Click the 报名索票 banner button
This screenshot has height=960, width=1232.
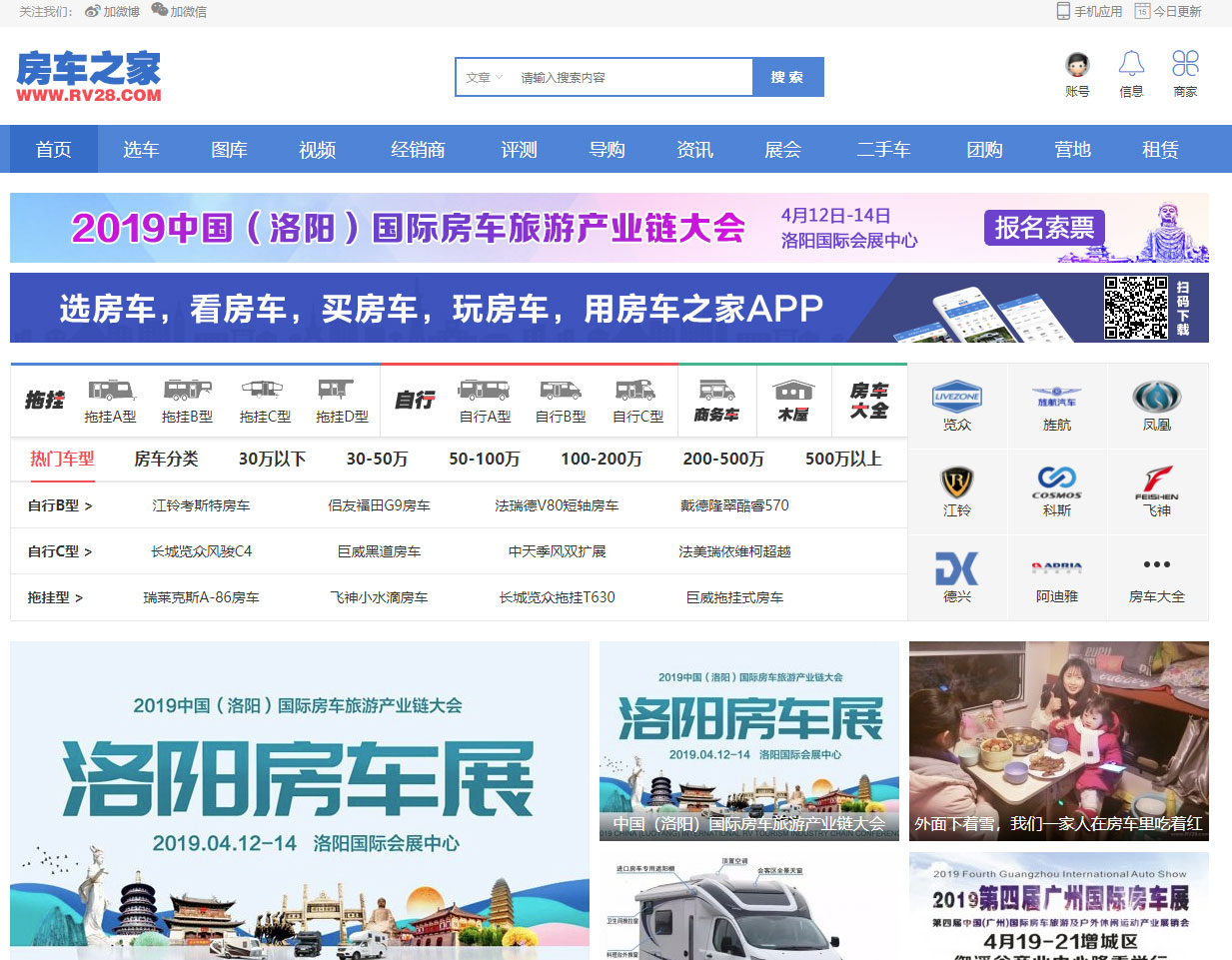1044,228
